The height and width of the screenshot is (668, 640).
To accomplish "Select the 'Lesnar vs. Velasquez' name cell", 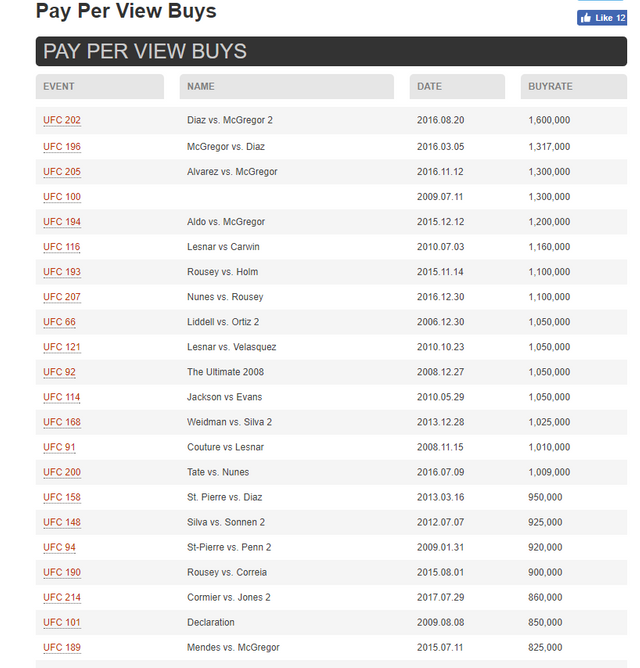I will pos(231,347).
